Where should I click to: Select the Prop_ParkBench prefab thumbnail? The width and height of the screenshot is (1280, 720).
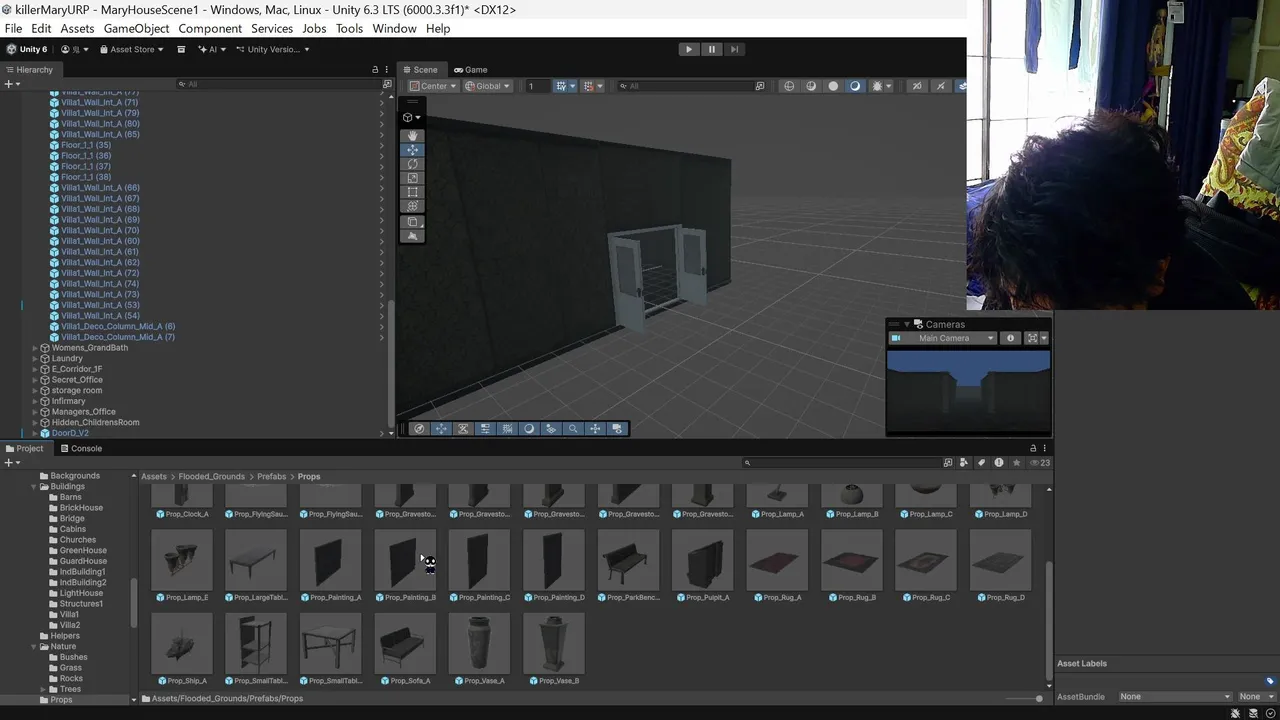[x=628, y=561]
